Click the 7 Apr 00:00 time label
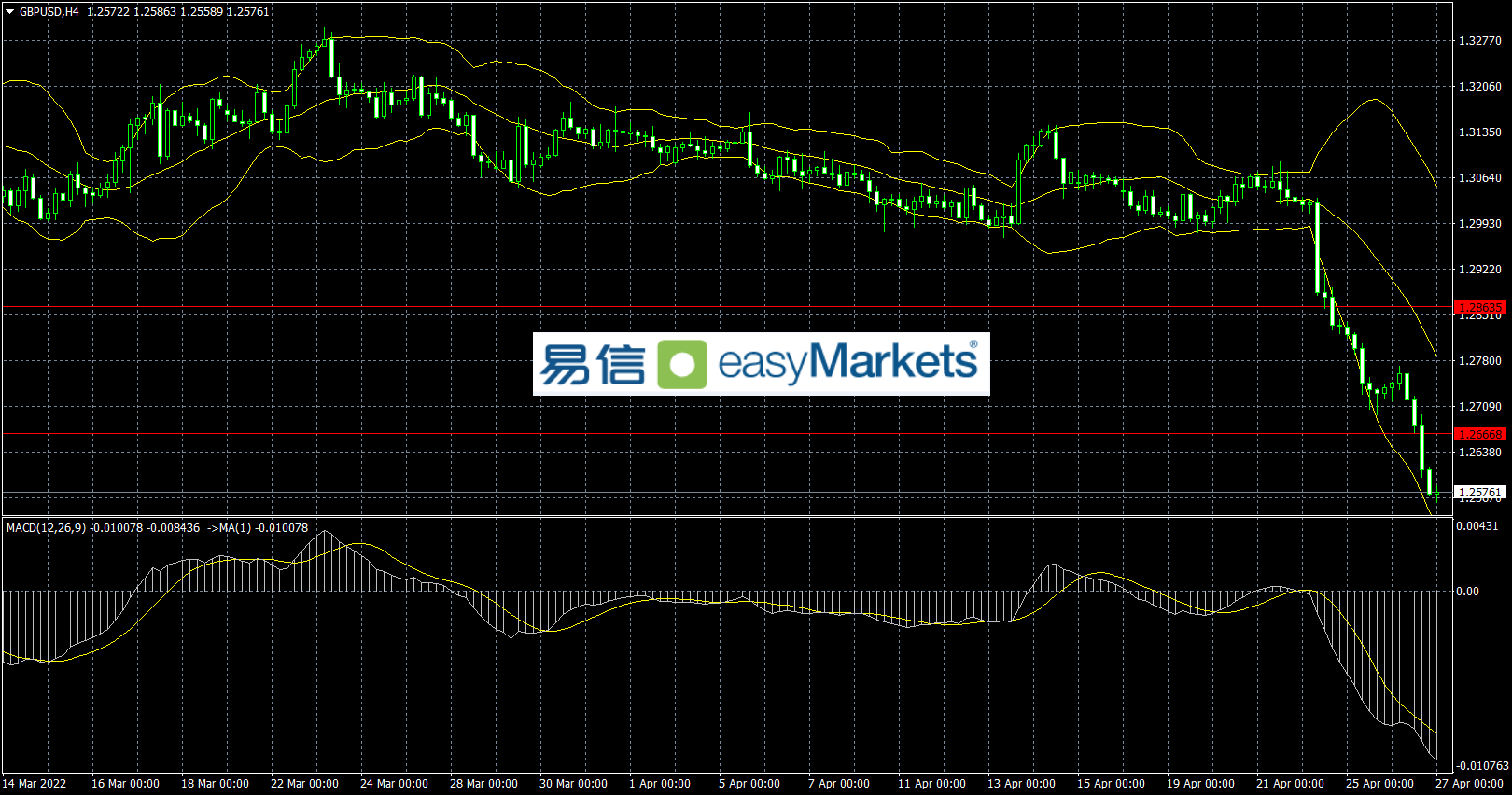The image size is (1512, 795). coord(839,784)
